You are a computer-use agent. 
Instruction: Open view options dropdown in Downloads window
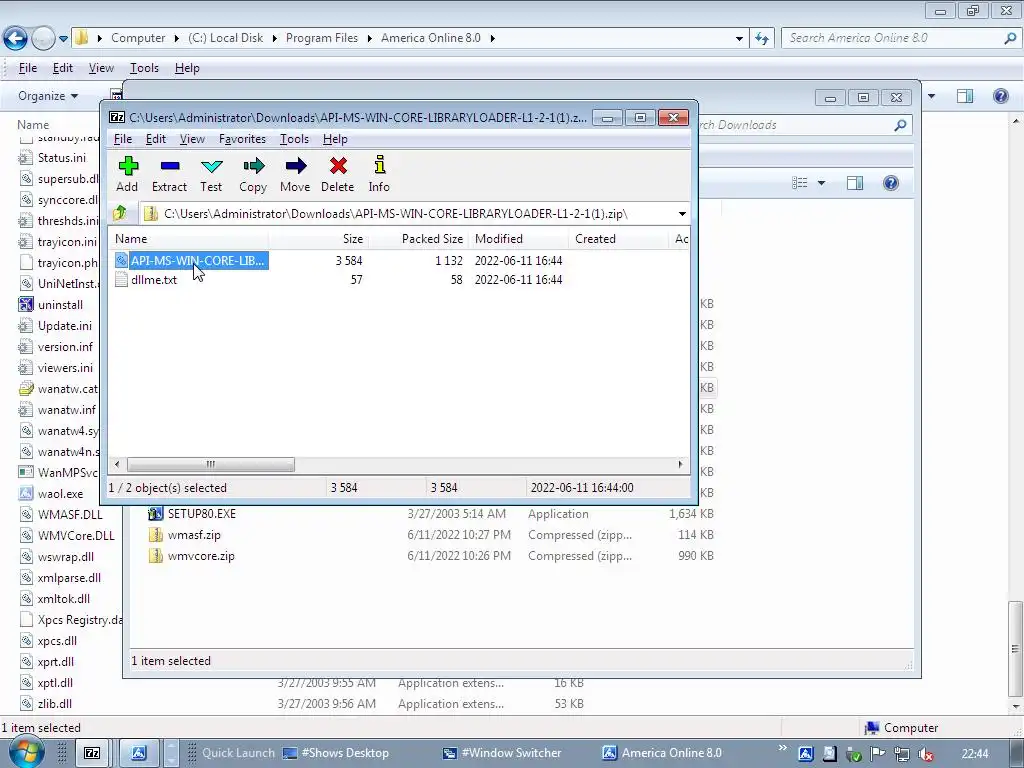(821, 183)
